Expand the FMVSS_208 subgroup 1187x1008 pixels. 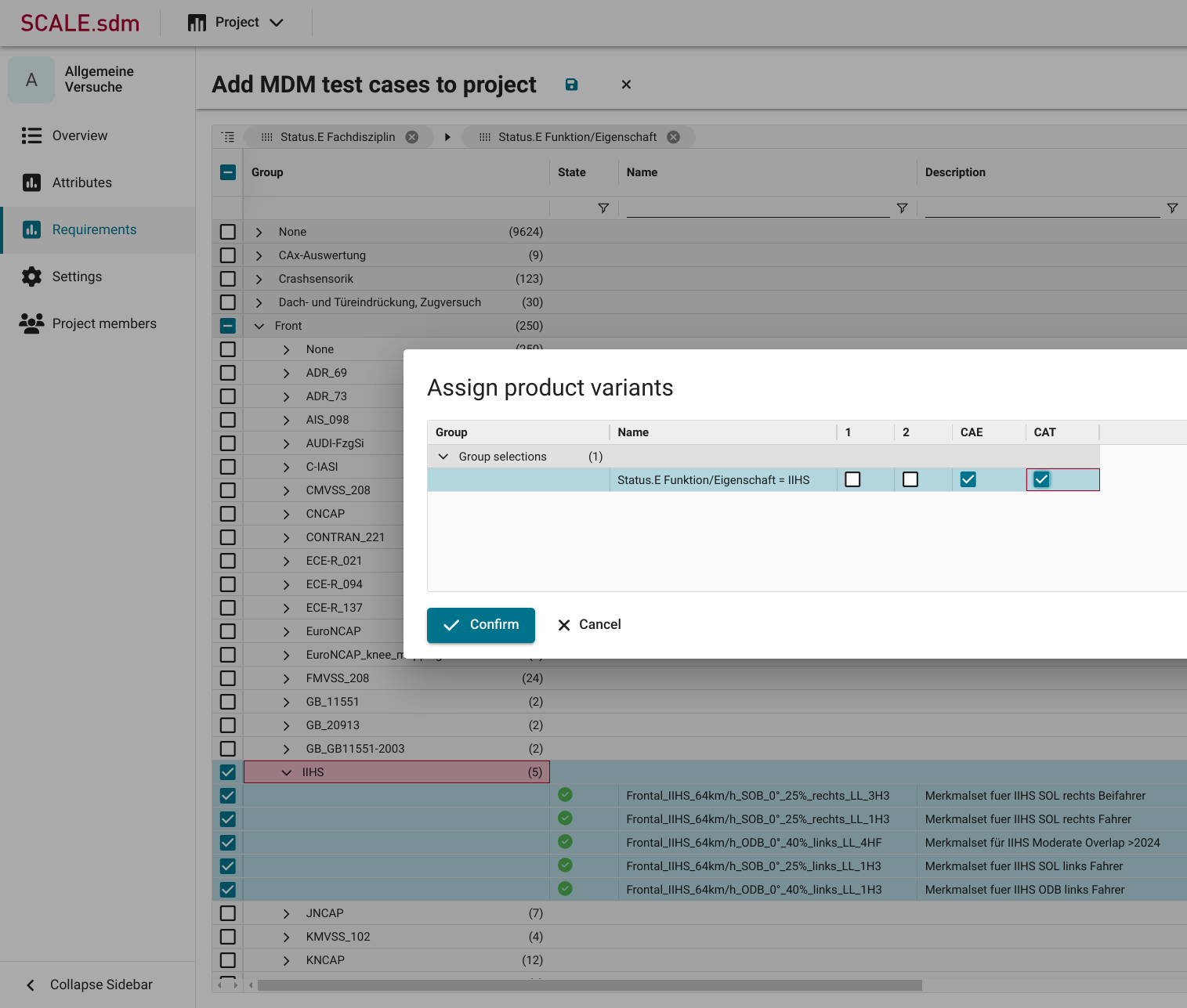(287, 679)
